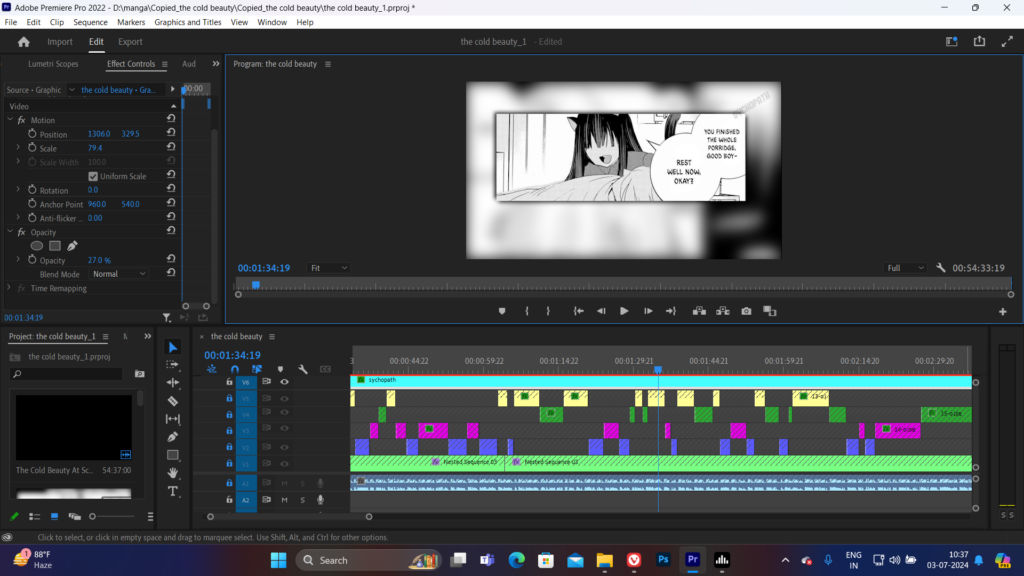Play the program monitor
Screen dimensions: 1024x576
click(624, 312)
